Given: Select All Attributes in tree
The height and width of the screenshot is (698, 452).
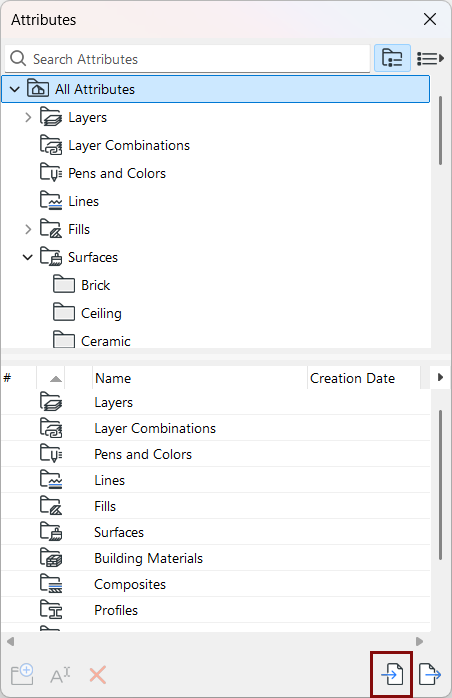Looking at the screenshot, I should click(x=216, y=89).
